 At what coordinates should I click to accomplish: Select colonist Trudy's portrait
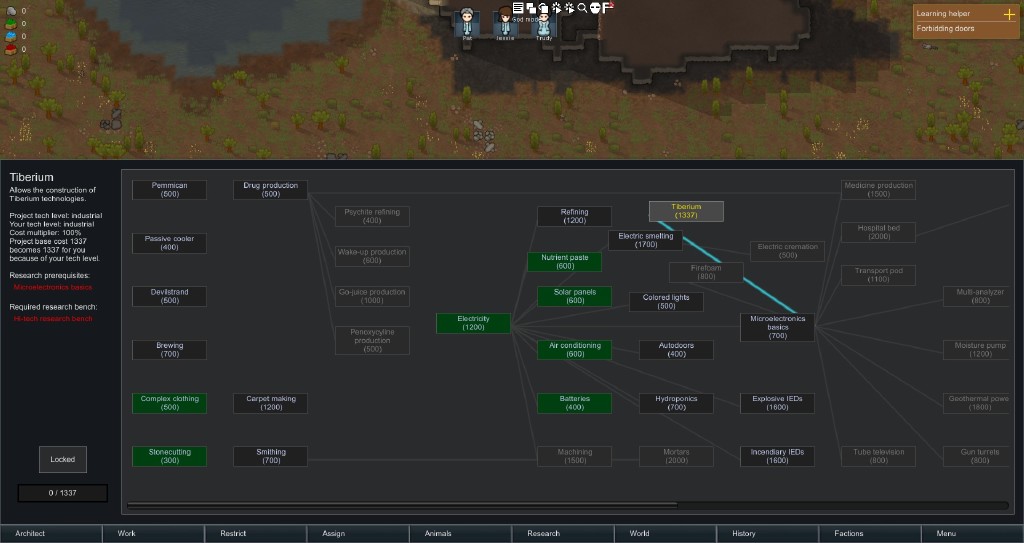point(543,24)
